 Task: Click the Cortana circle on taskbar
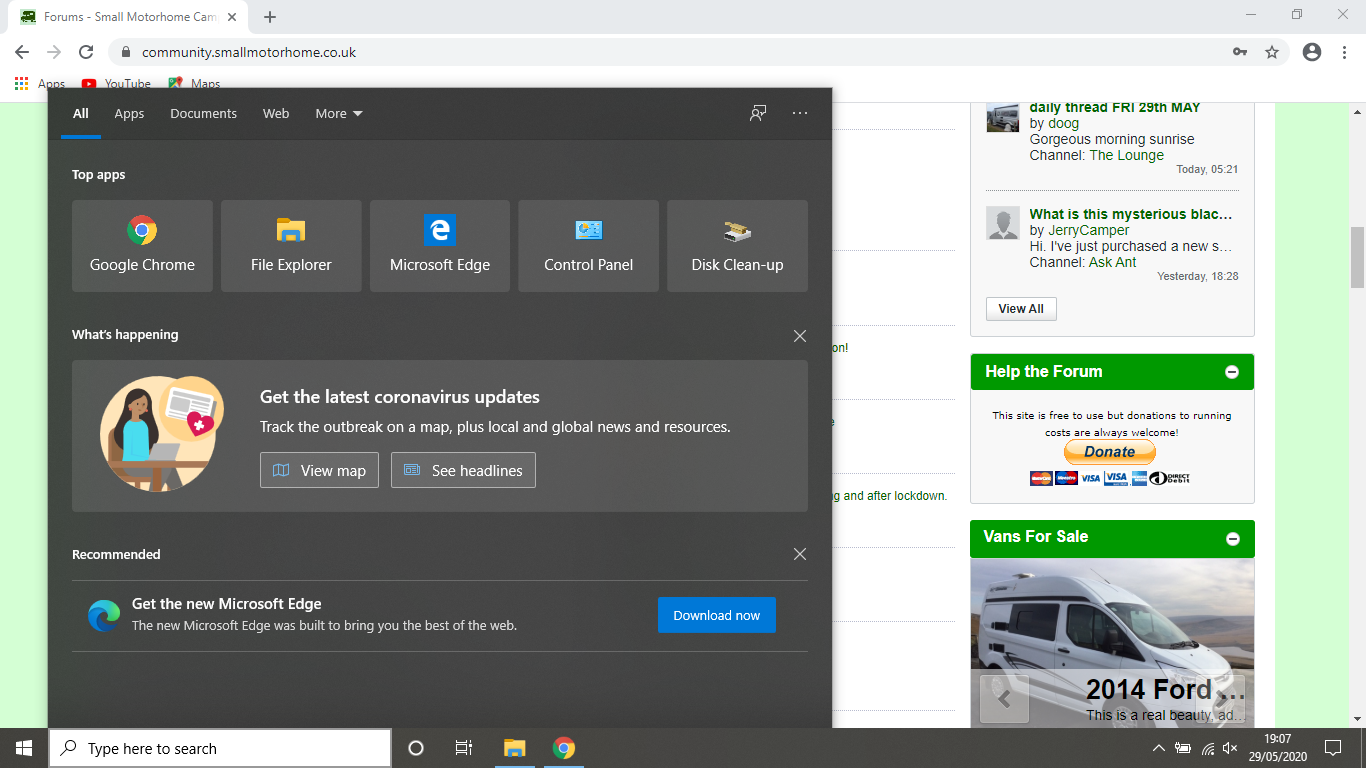pos(416,748)
